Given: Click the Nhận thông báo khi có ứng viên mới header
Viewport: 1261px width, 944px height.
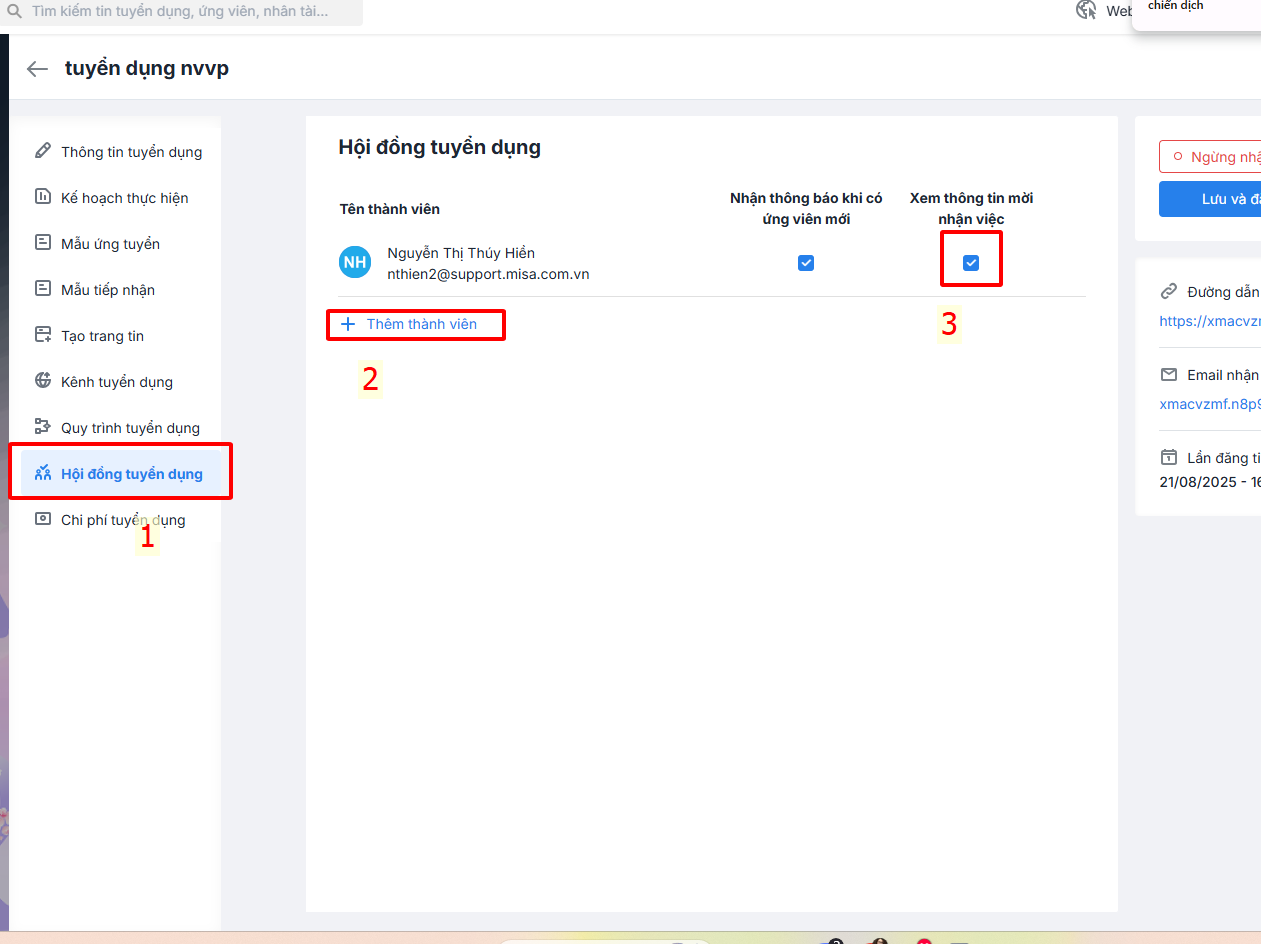Looking at the screenshot, I should point(806,208).
